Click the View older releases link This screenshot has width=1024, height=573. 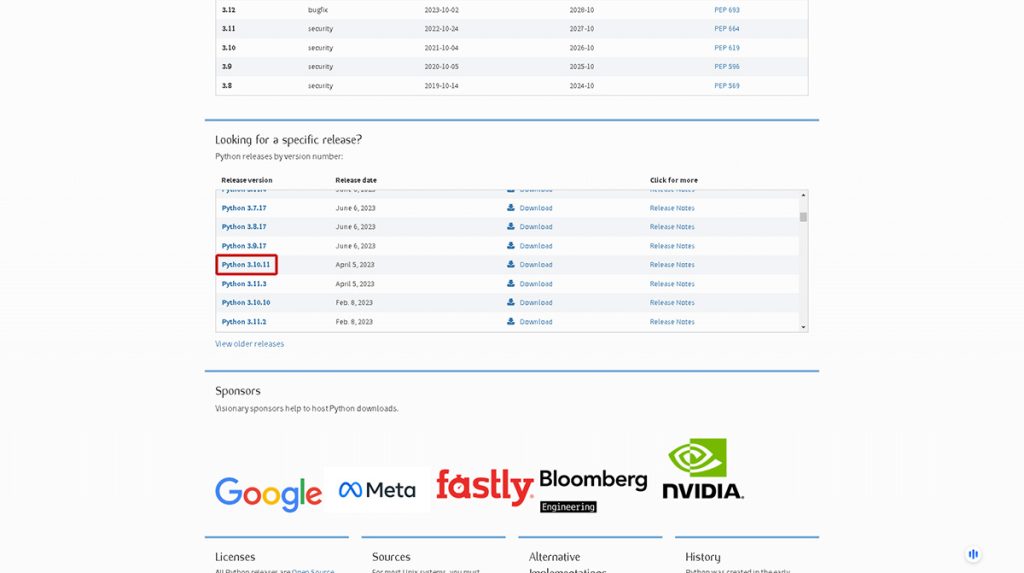tap(249, 344)
